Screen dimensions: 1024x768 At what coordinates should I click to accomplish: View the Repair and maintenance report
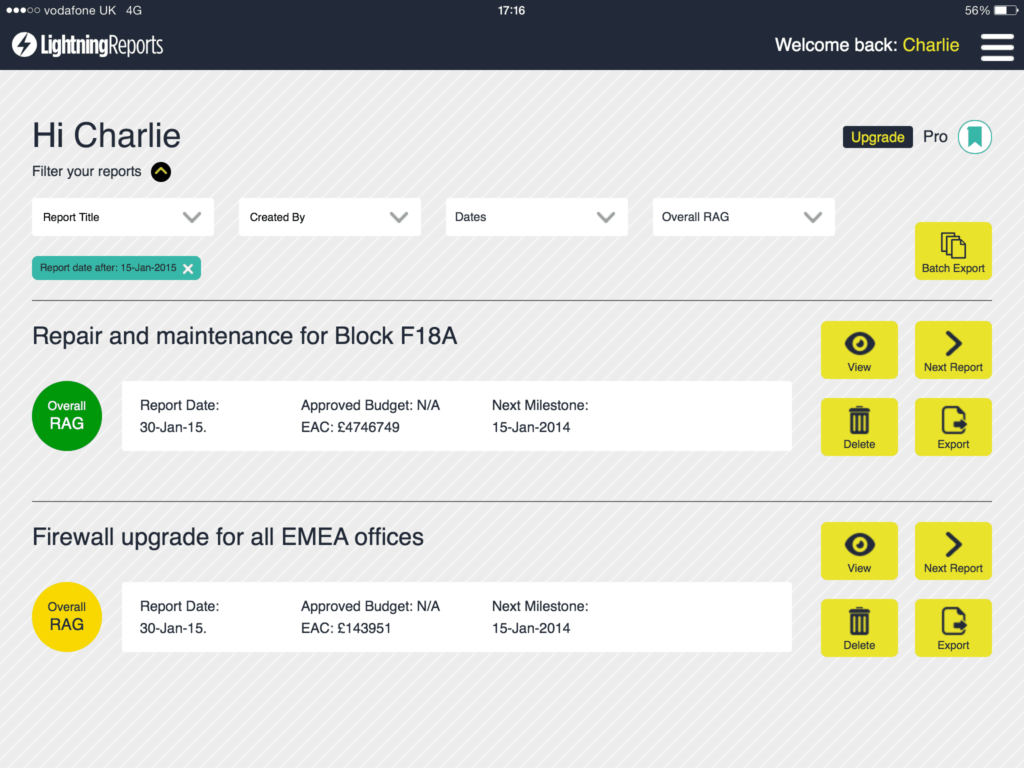click(859, 350)
